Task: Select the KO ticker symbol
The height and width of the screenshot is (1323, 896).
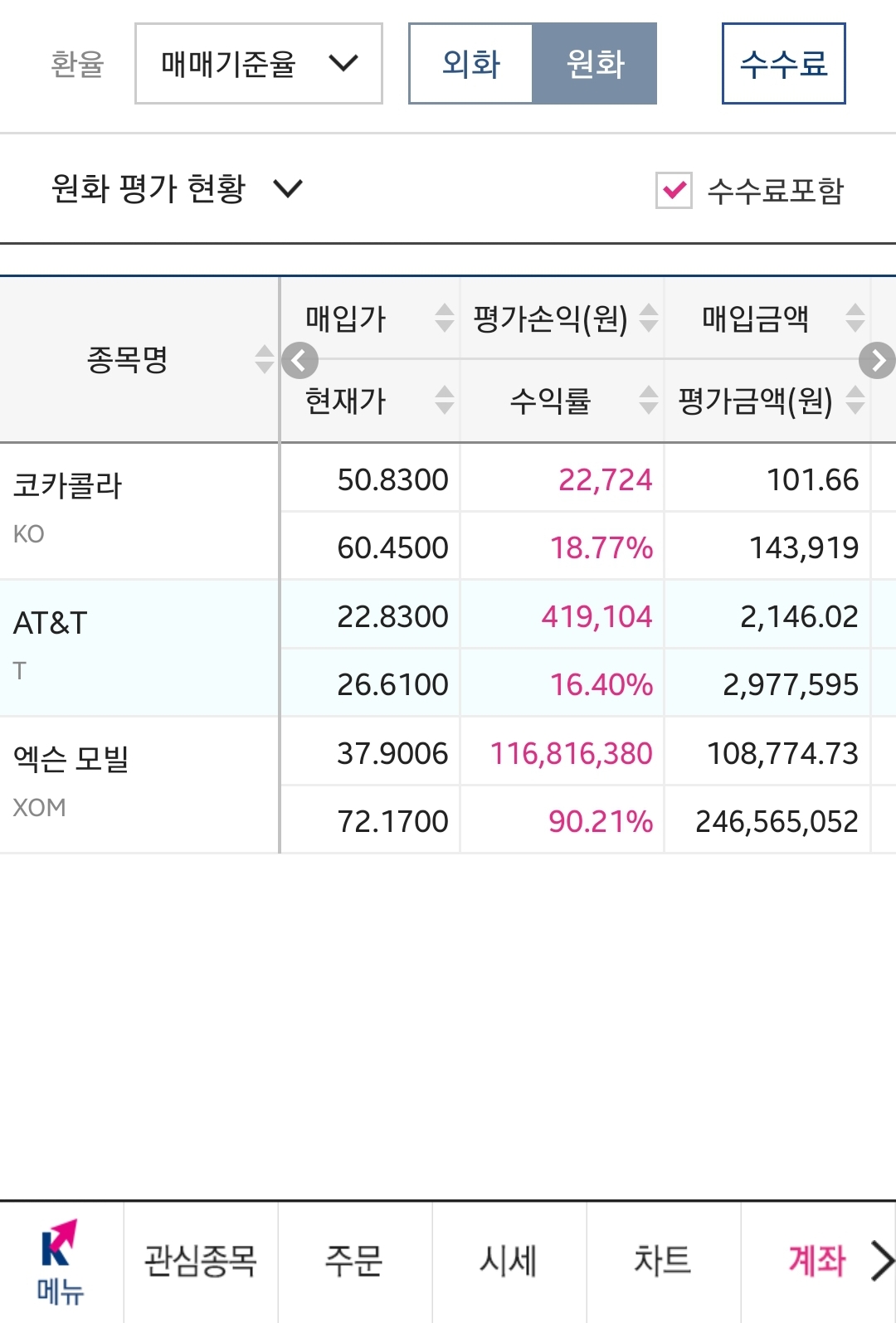Action: 29,533
